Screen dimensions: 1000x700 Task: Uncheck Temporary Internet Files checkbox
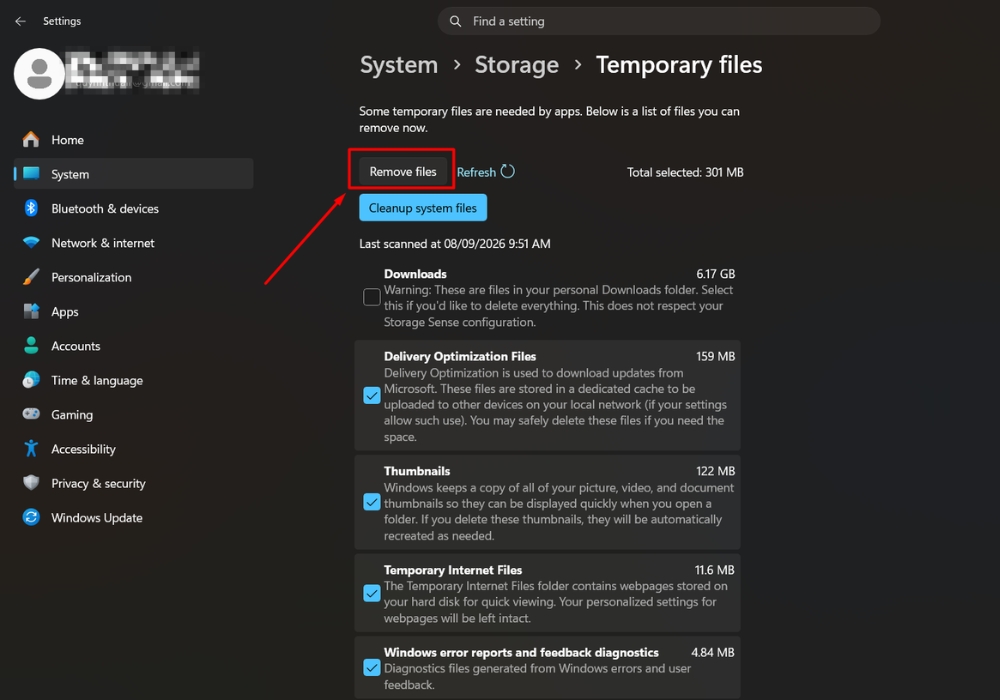(x=372, y=593)
